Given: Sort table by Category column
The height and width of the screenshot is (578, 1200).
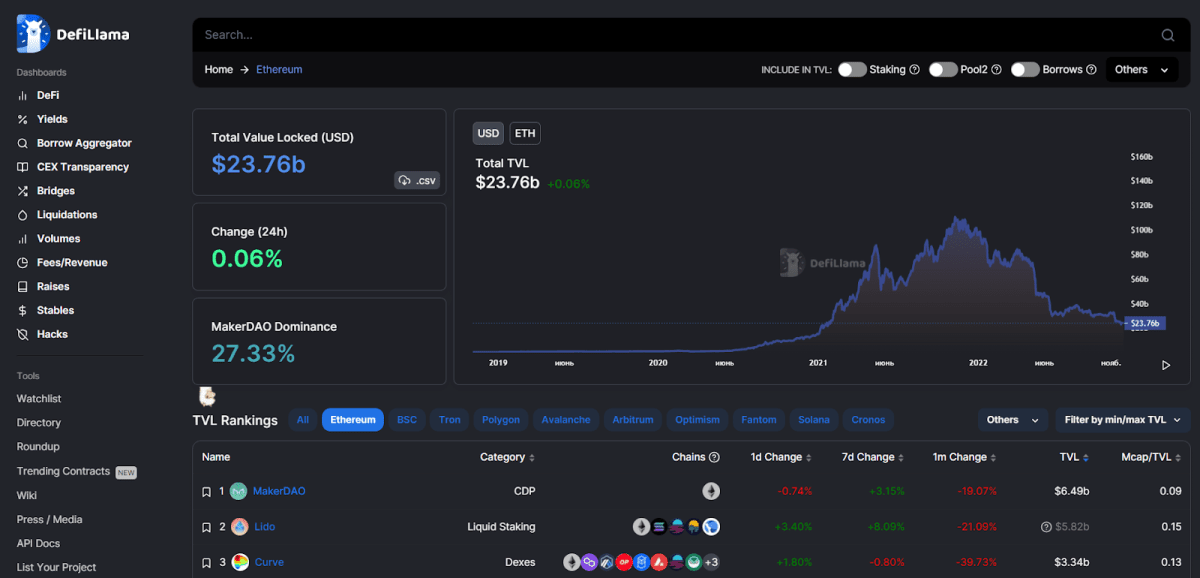Looking at the screenshot, I should pyautogui.click(x=507, y=457).
